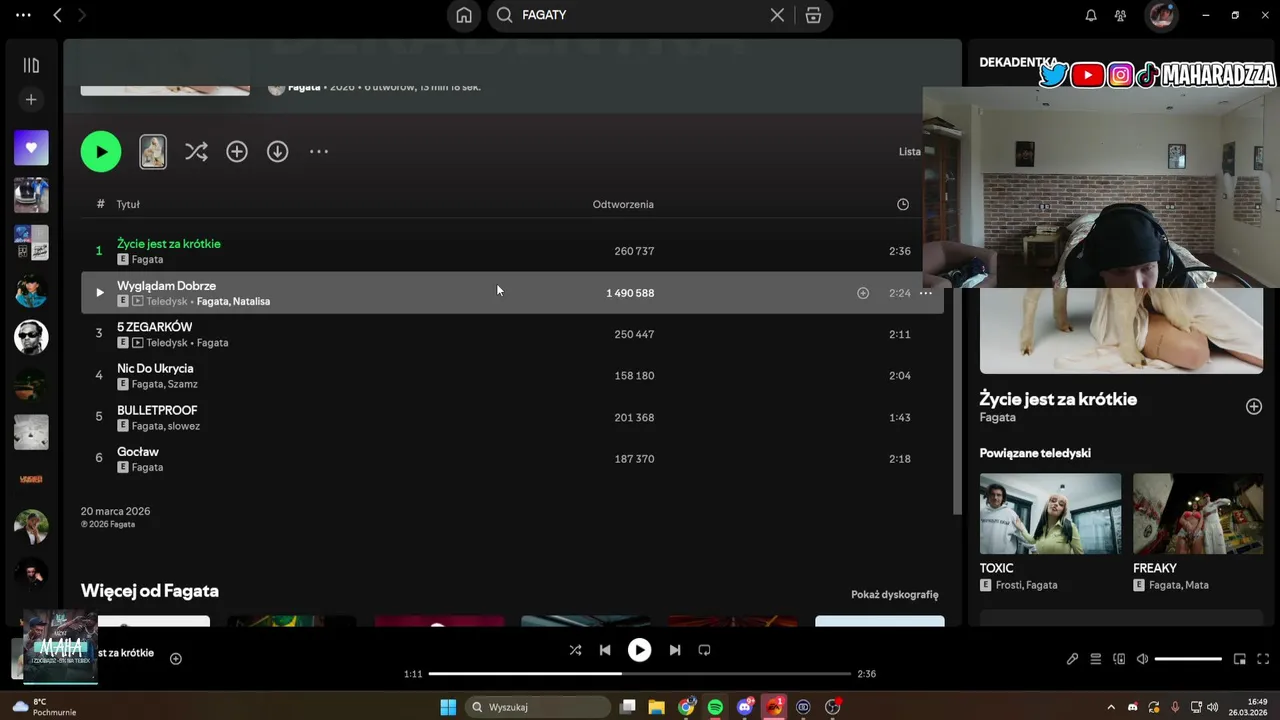
Task: Open the Wyglądam Dobrze track title
Action: click(166, 286)
